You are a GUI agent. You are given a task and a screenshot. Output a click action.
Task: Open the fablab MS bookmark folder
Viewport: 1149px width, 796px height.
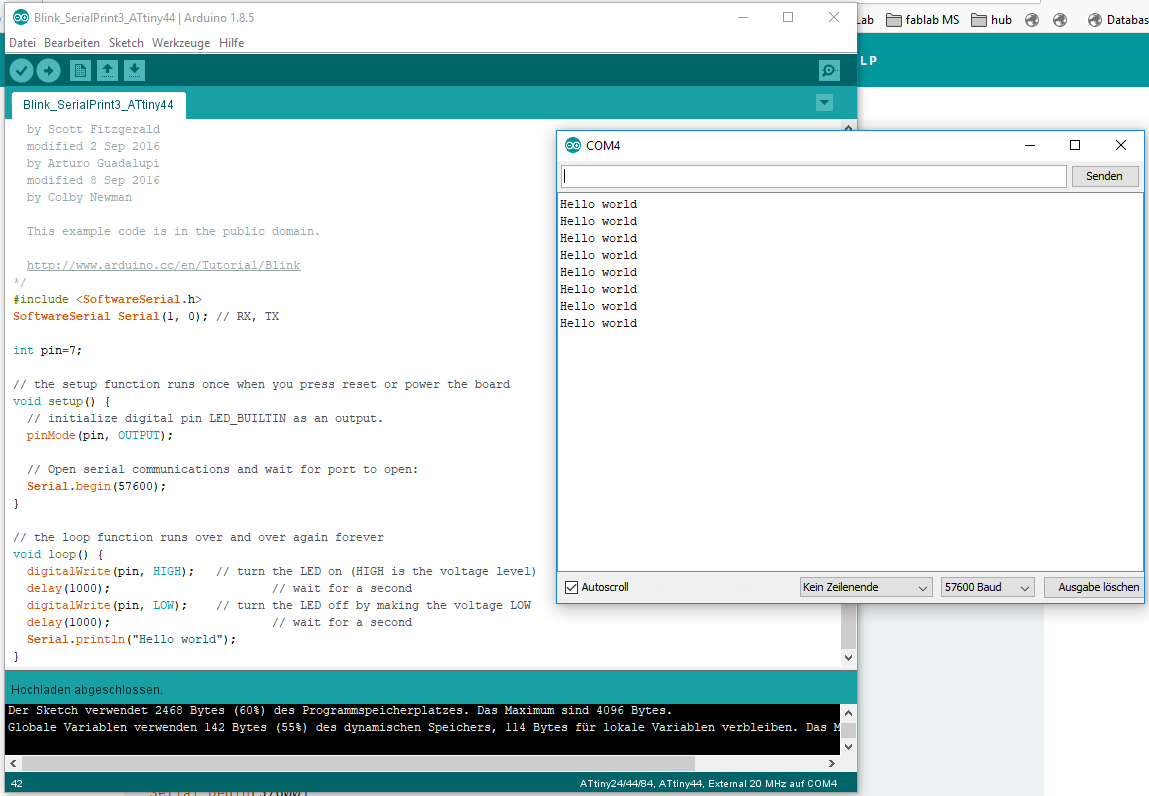[x=923, y=20]
